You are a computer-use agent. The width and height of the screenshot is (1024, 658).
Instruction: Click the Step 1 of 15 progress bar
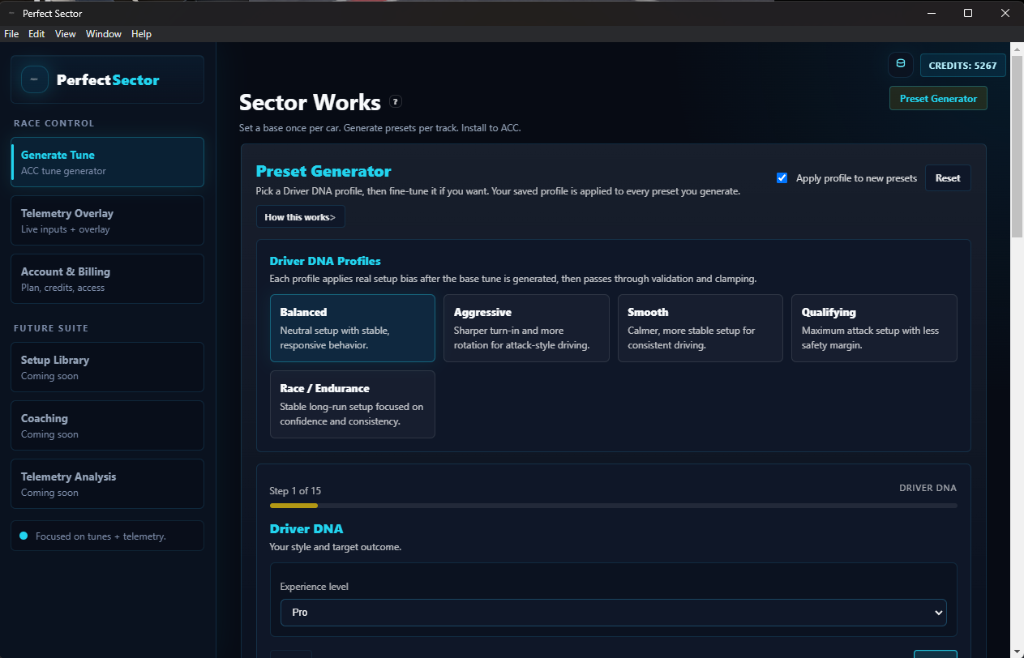click(613, 505)
